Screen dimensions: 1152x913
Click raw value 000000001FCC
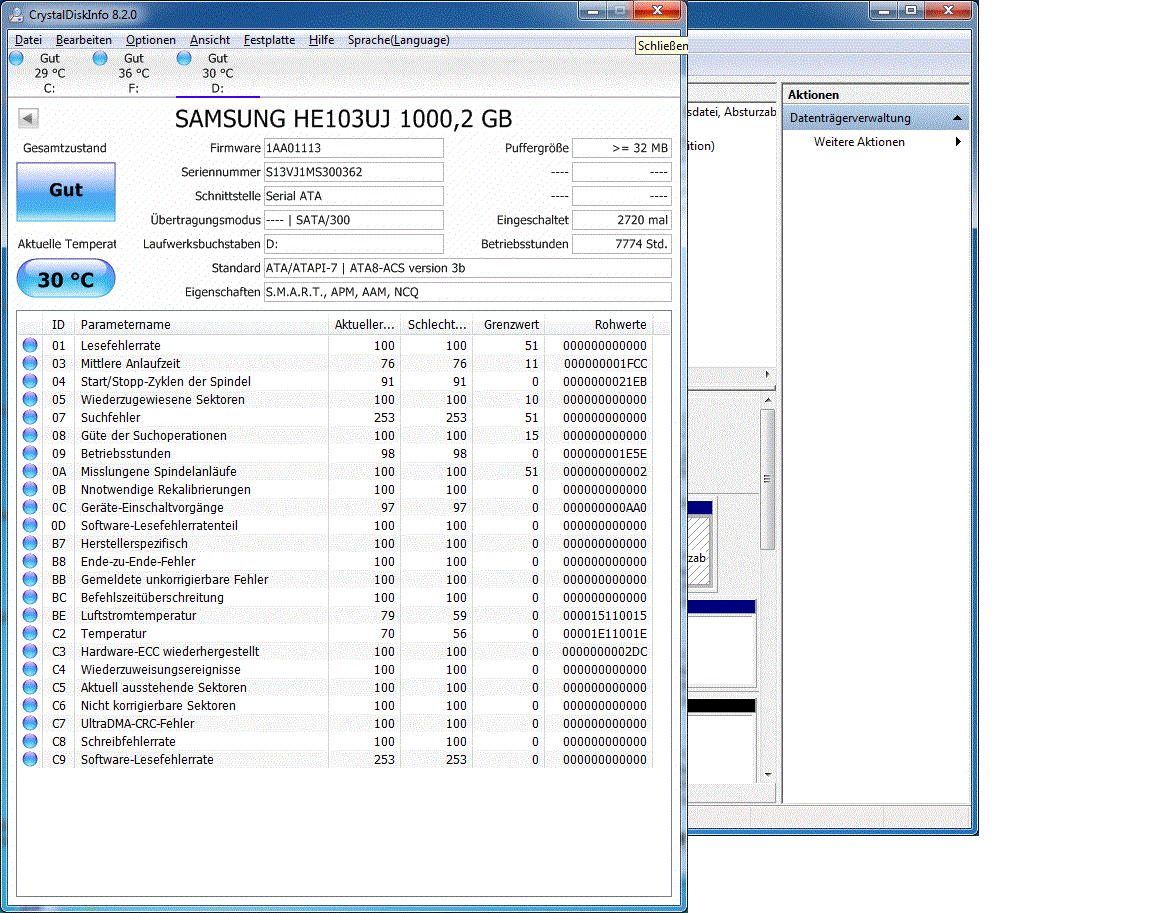(x=605, y=364)
